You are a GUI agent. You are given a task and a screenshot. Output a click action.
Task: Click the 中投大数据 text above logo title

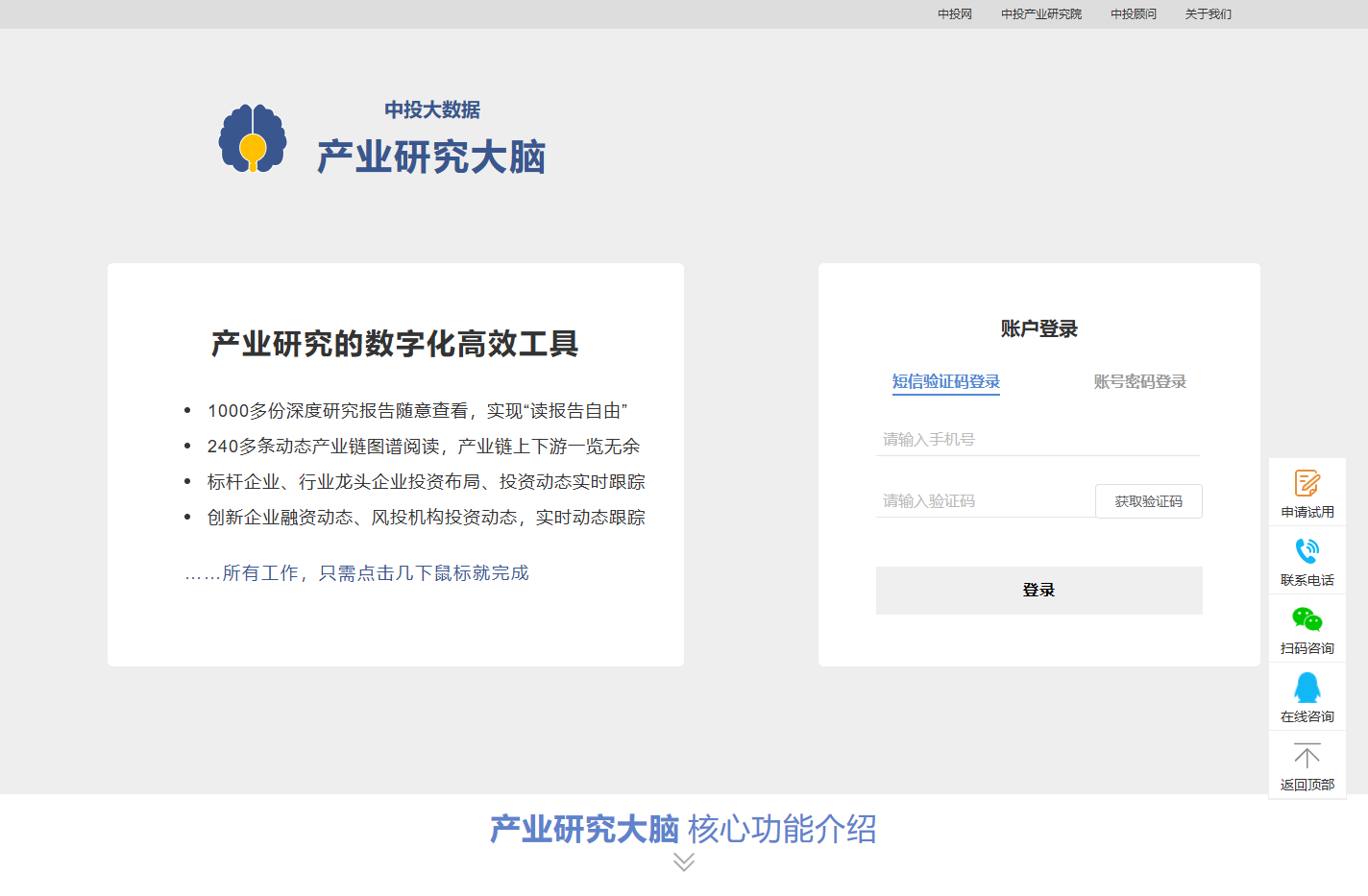(432, 109)
